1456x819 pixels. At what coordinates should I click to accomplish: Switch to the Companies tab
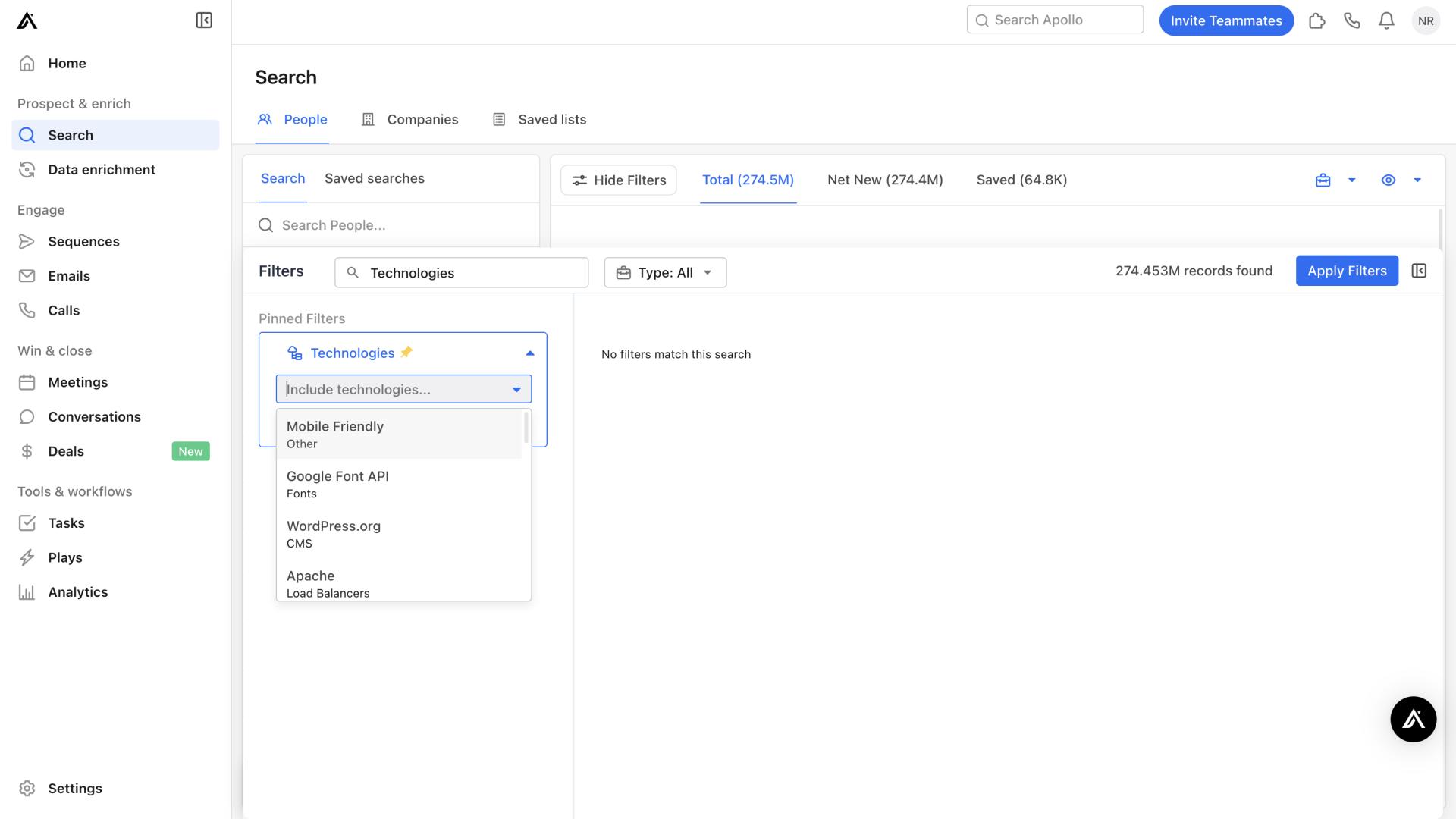(409, 119)
